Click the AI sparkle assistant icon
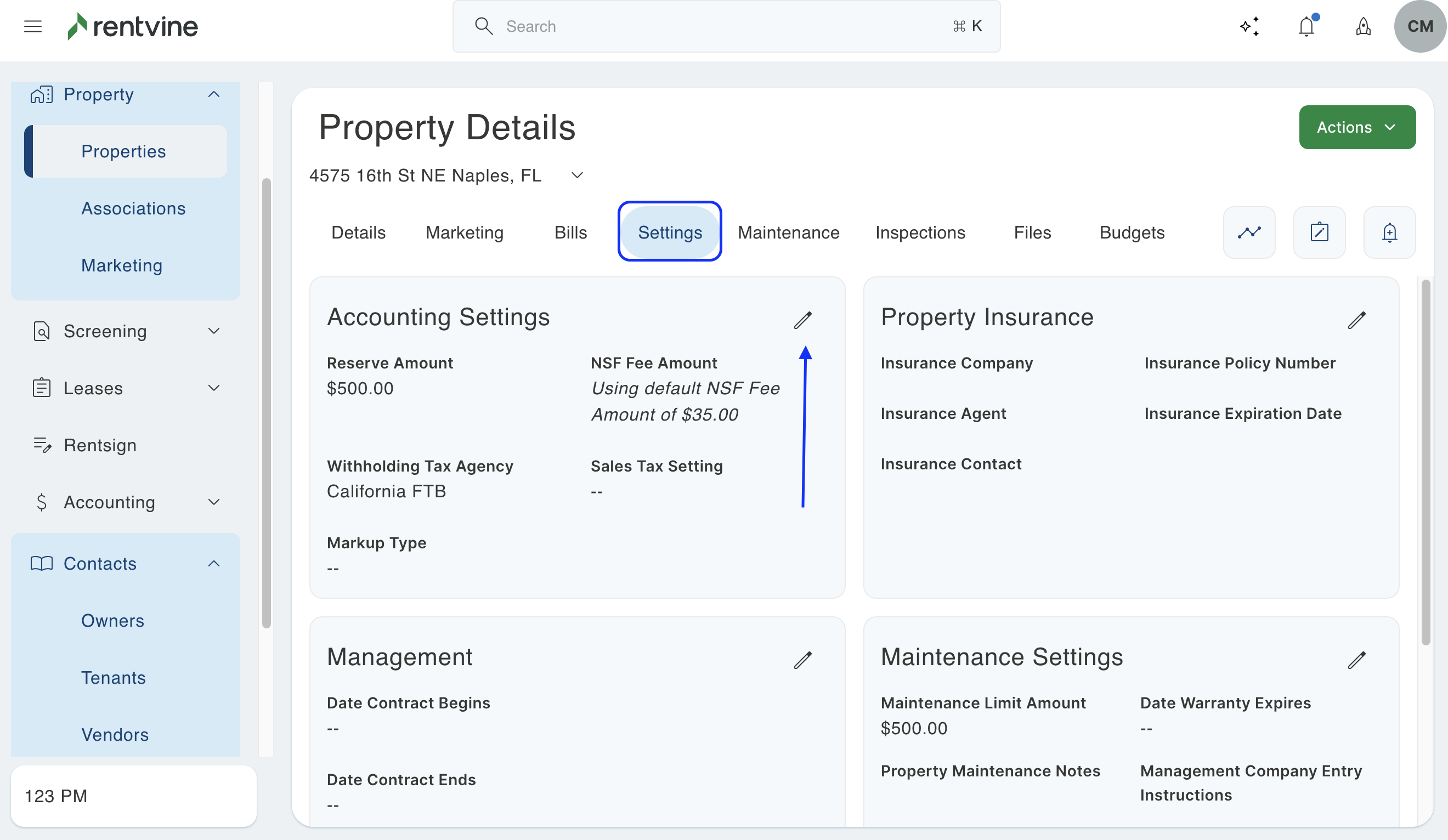The height and width of the screenshot is (840, 1448). pos(1249,26)
